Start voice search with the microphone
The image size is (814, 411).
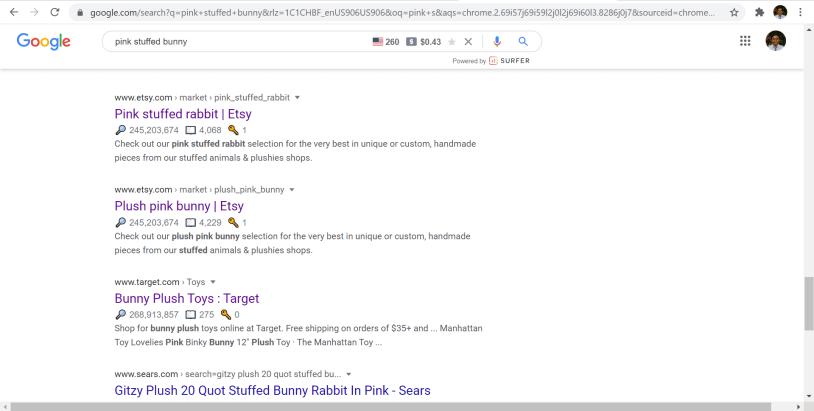497,42
